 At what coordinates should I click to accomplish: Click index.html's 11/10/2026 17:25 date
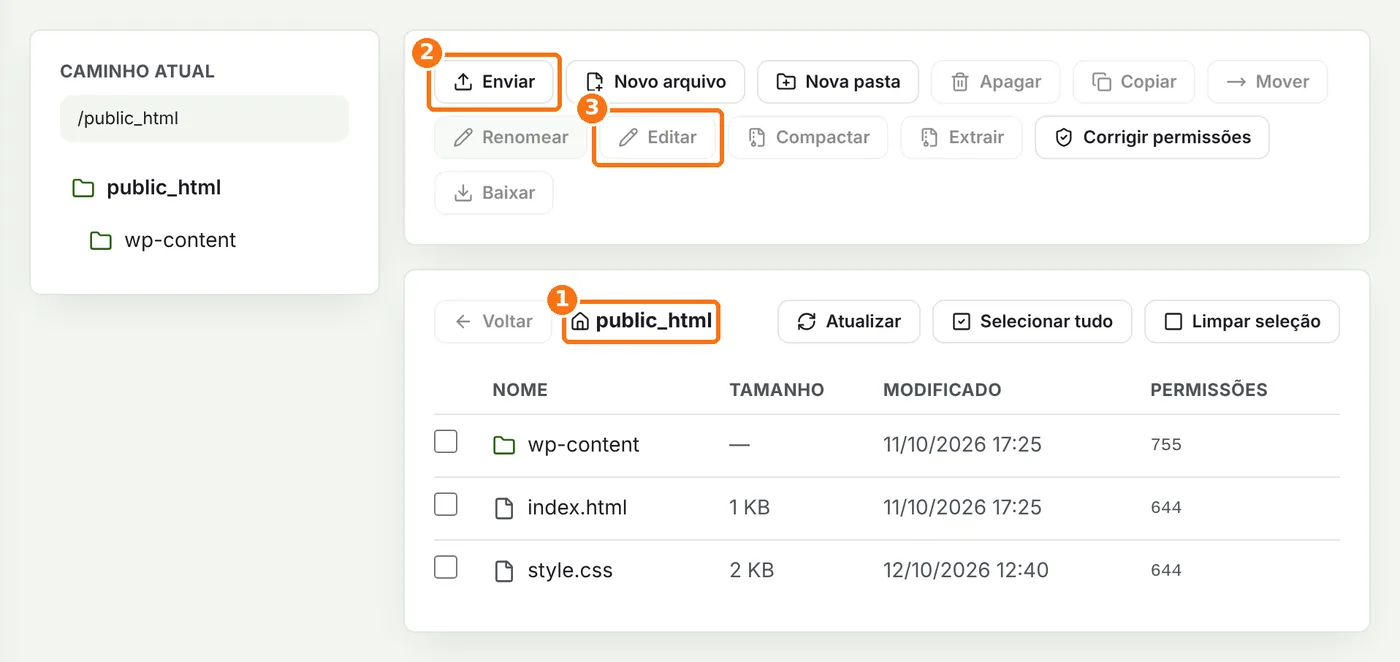(962, 508)
